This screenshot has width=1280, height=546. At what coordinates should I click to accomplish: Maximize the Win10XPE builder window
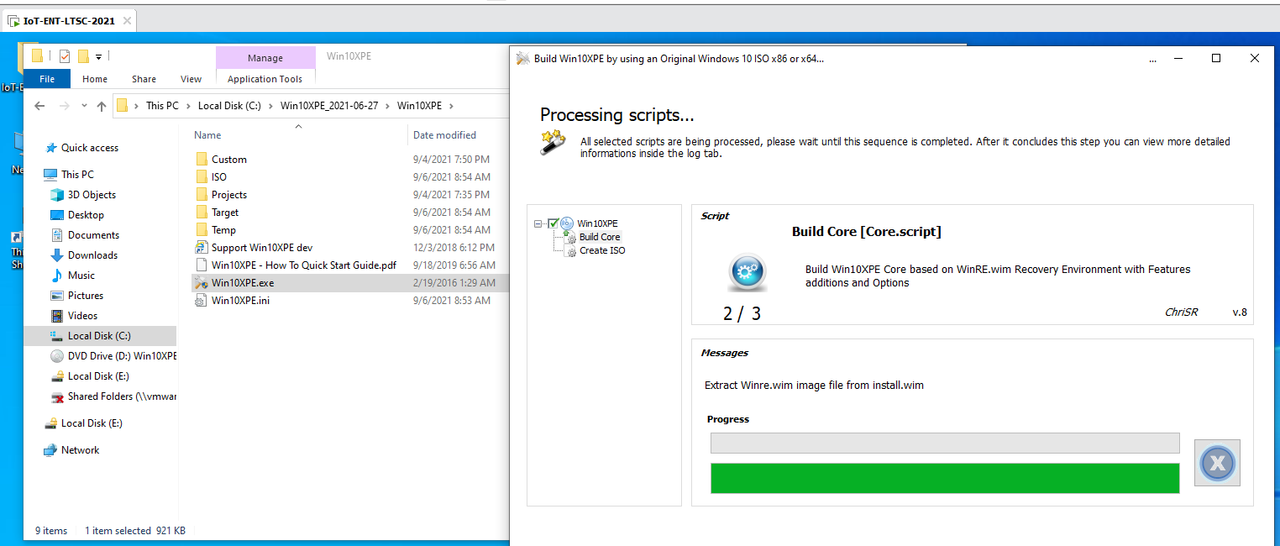click(1216, 58)
